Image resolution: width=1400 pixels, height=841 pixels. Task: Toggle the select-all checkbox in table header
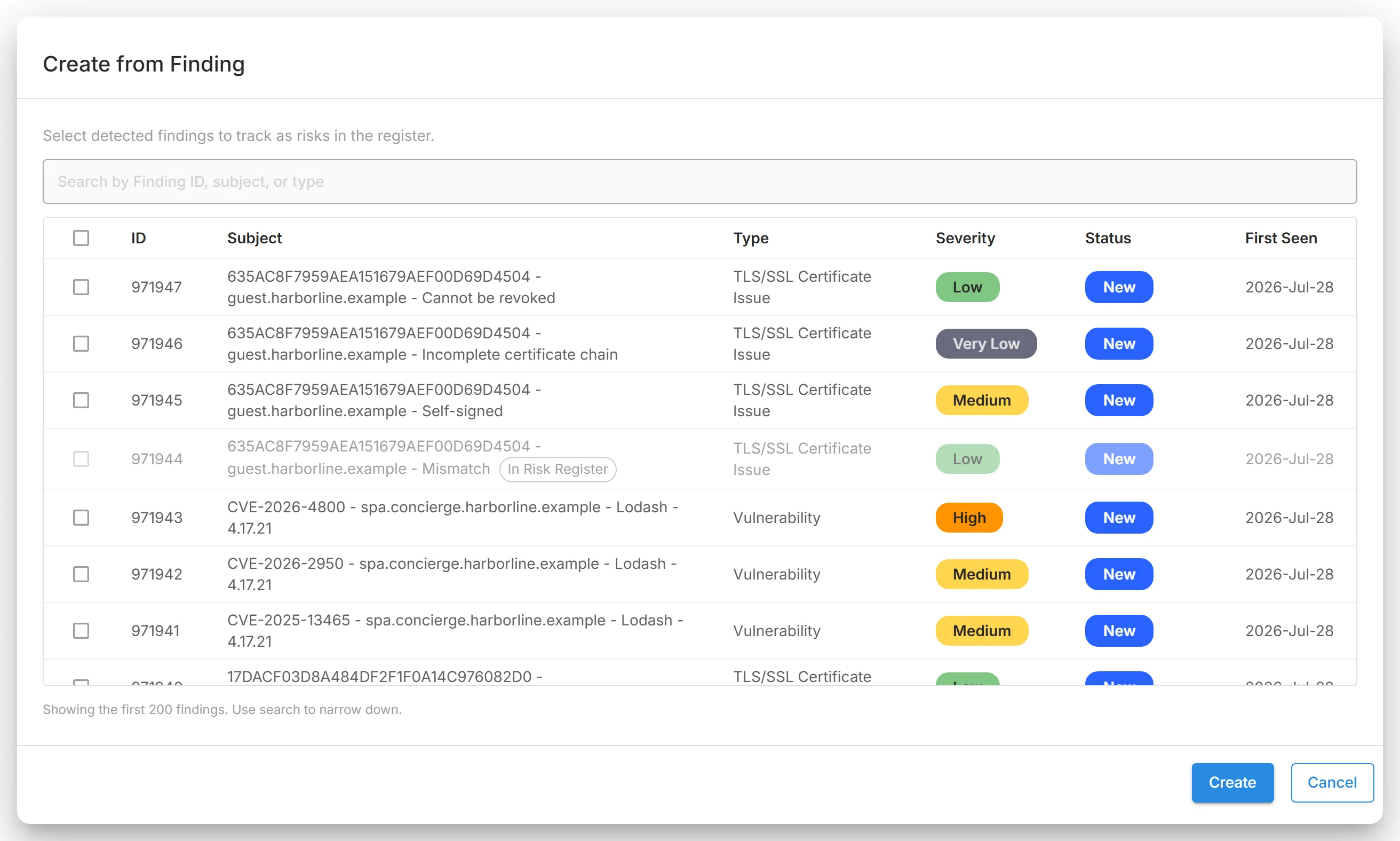(81, 238)
